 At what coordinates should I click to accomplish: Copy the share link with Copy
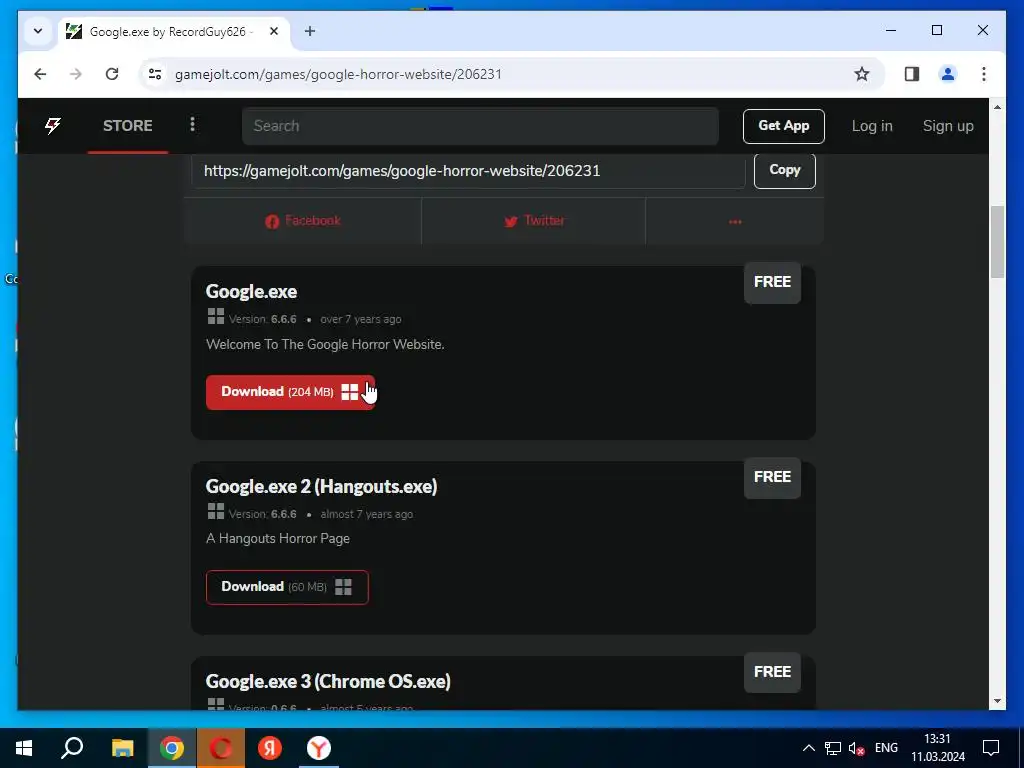point(784,170)
